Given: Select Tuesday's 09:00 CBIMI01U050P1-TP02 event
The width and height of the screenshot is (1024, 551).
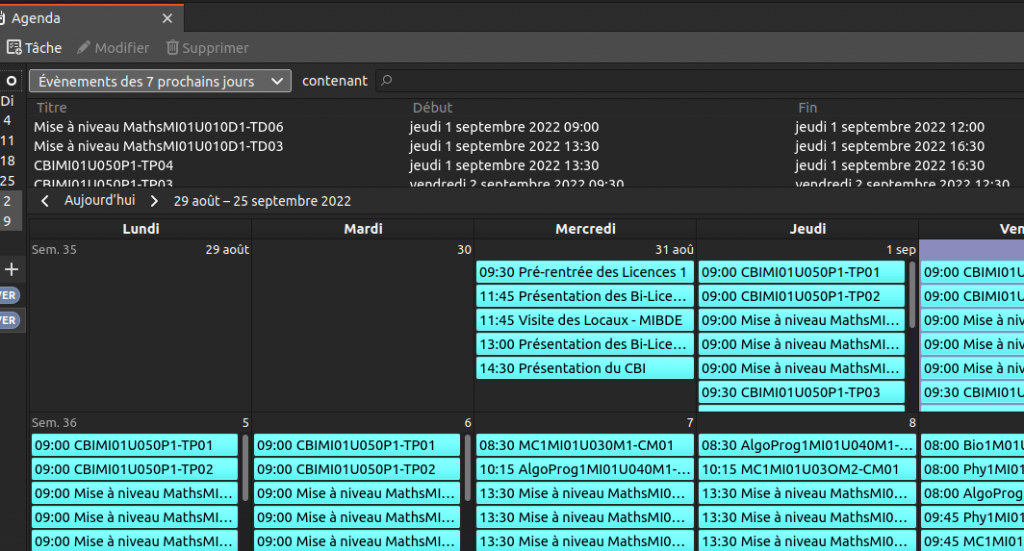Looking at the screenshot, I should pyautogui.click(x=357, y=469).
